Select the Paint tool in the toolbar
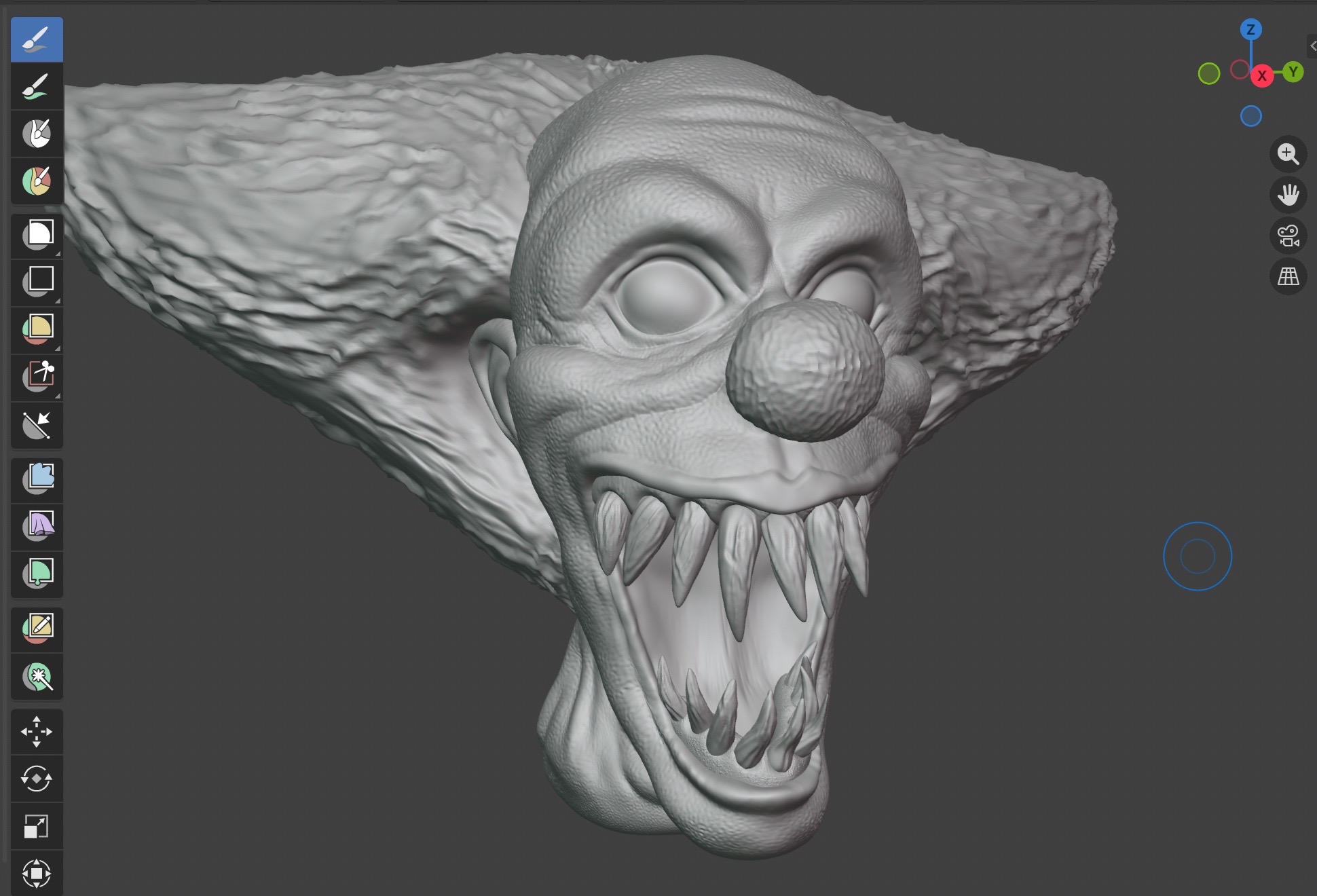The width and height of the screenshot is (1317, 896). tap(37, 87)
